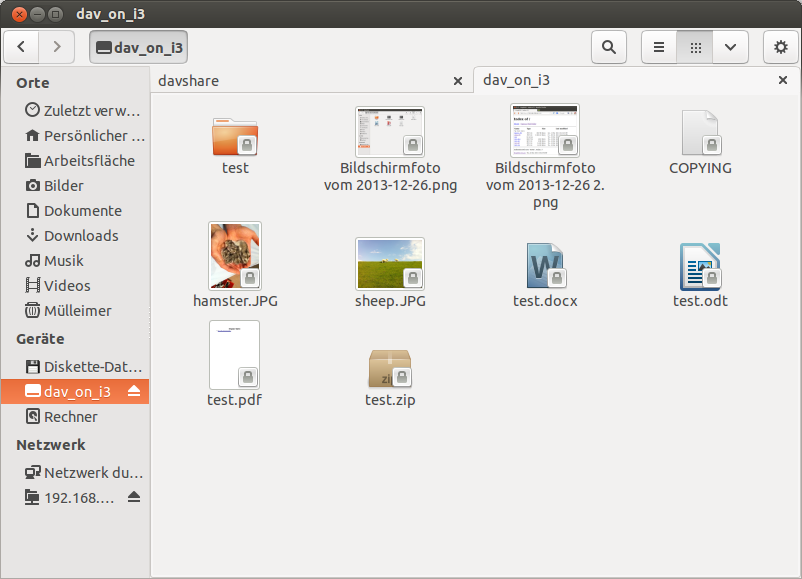The image size is (802, 579).
Task: Select the sheep.JPG thumbnail
Action: (390, 264)
